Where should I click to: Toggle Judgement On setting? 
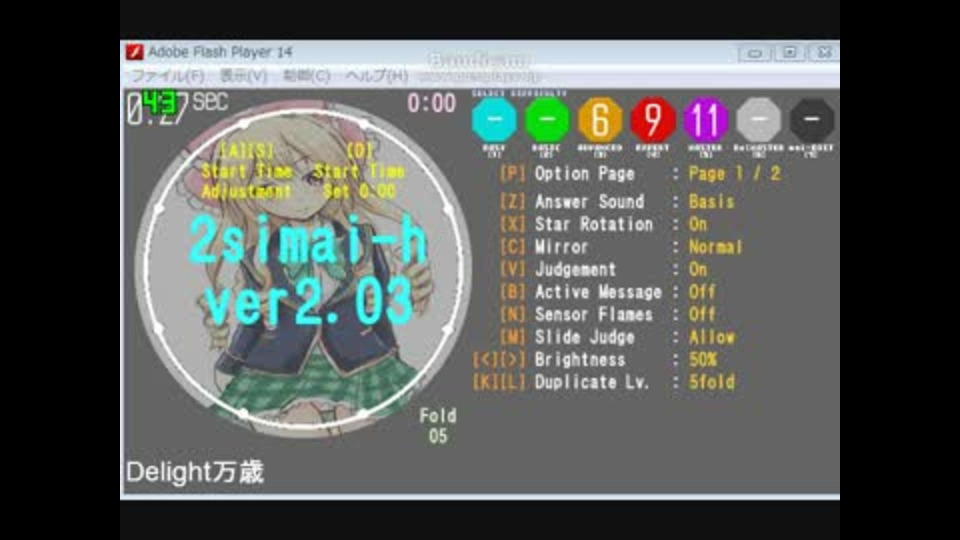(x=698, y=269)
